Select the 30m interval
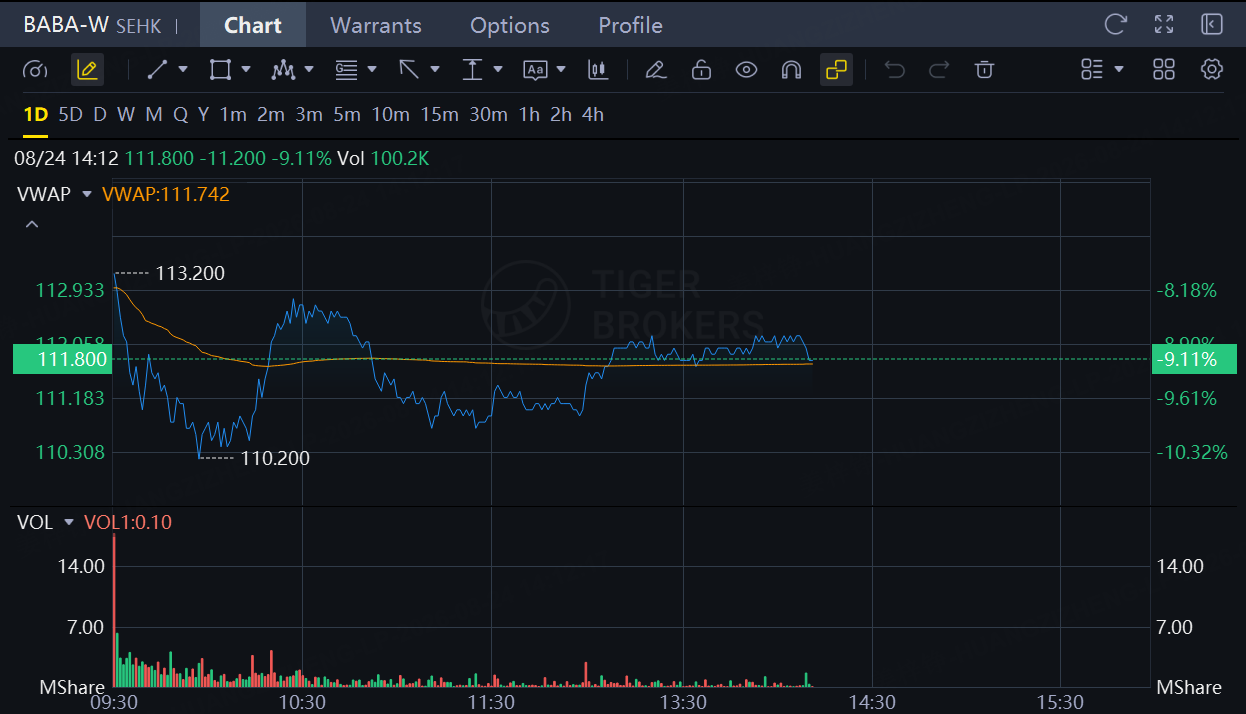1246x714 pixels. point(488,115)
